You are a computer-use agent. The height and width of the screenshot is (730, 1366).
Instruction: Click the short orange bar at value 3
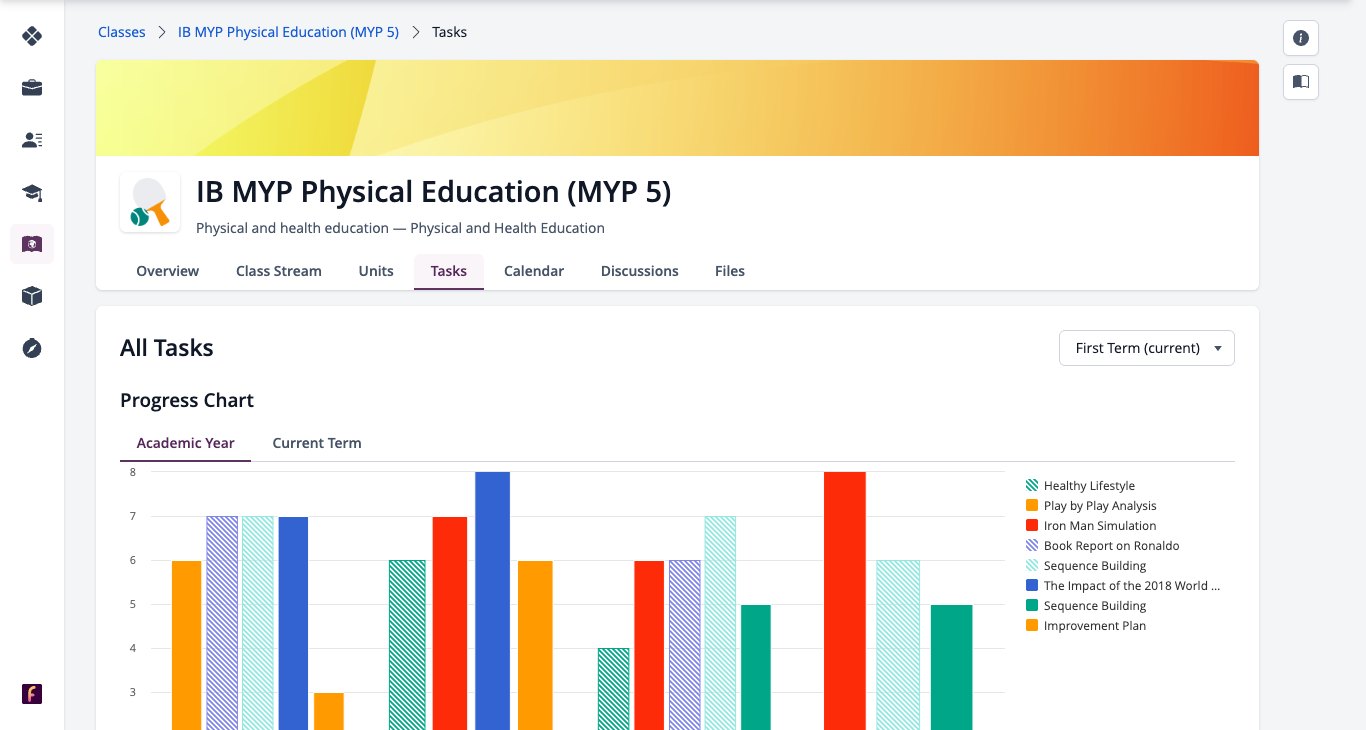point(329,711)
